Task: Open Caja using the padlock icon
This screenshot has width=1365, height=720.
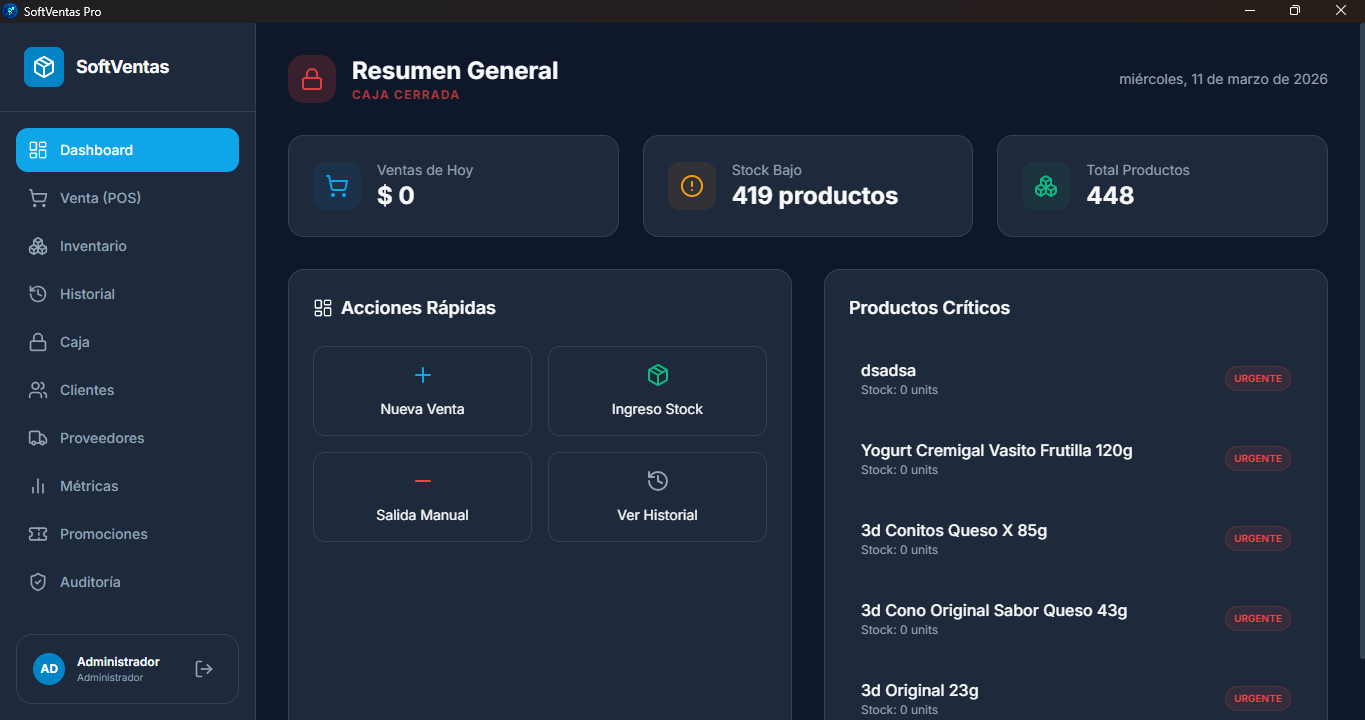Action: pos(38,341)
